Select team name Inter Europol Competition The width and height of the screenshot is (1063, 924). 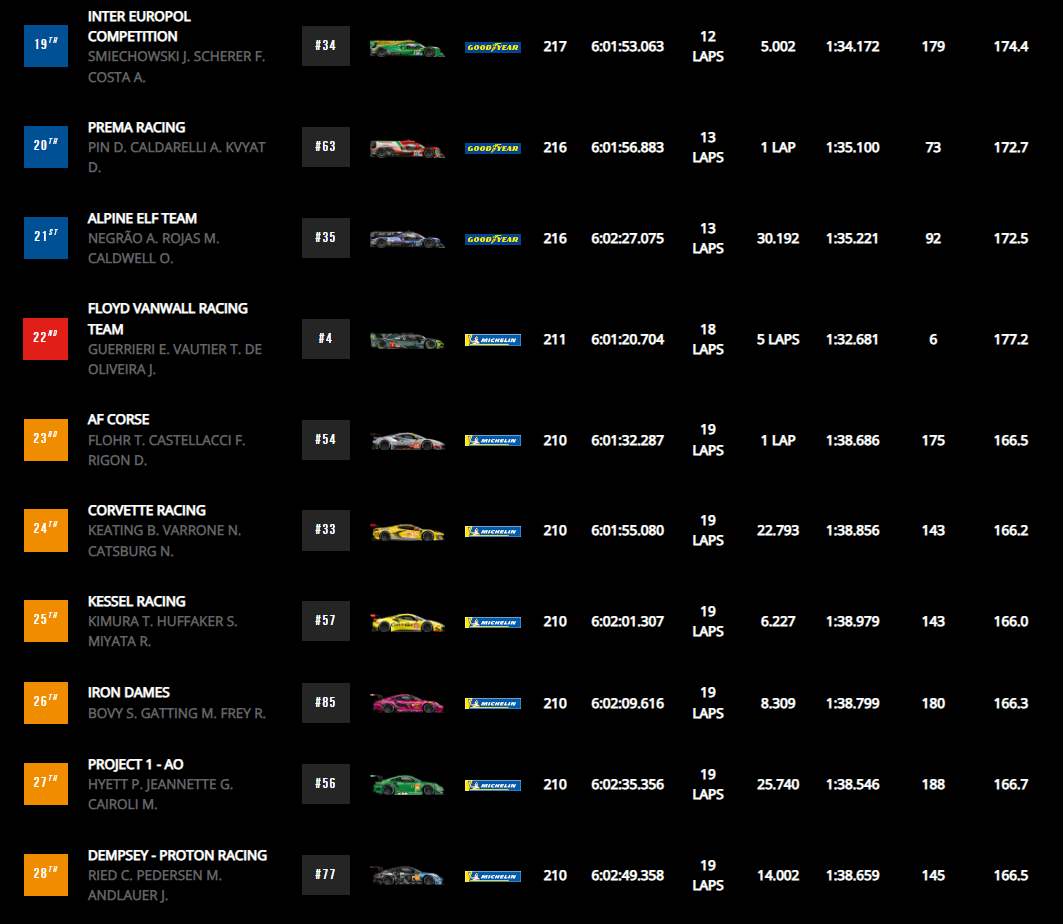click(x=139, y=26)
